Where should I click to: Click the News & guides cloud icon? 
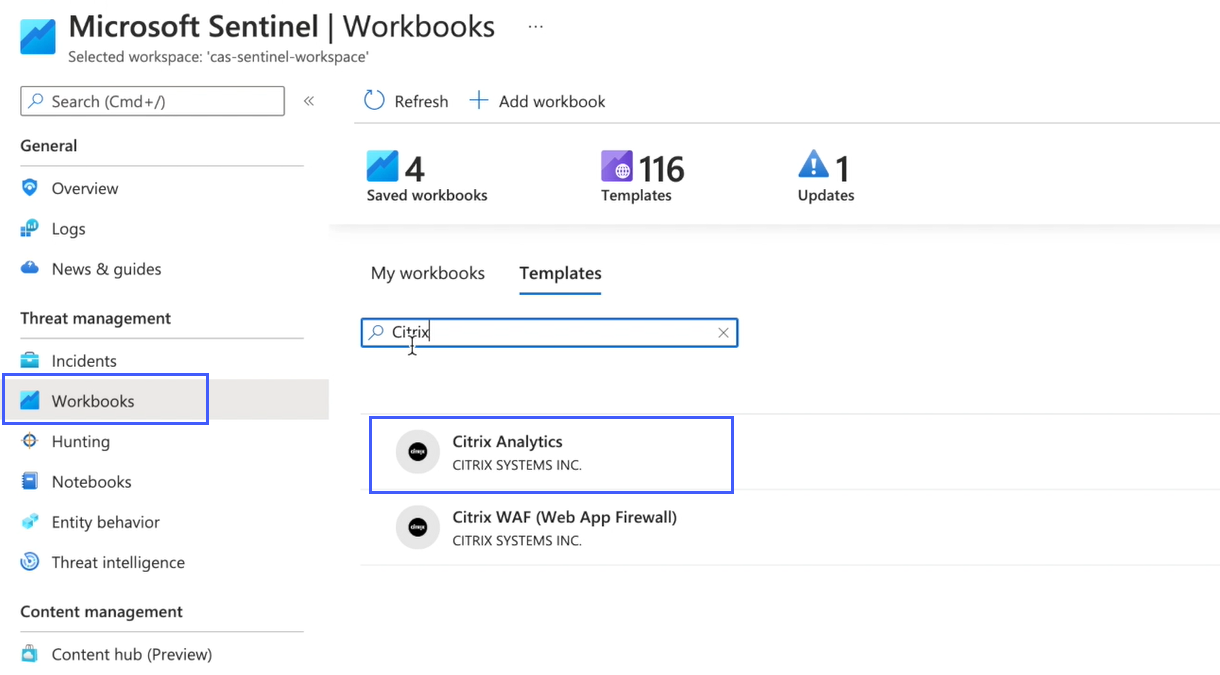30,269
